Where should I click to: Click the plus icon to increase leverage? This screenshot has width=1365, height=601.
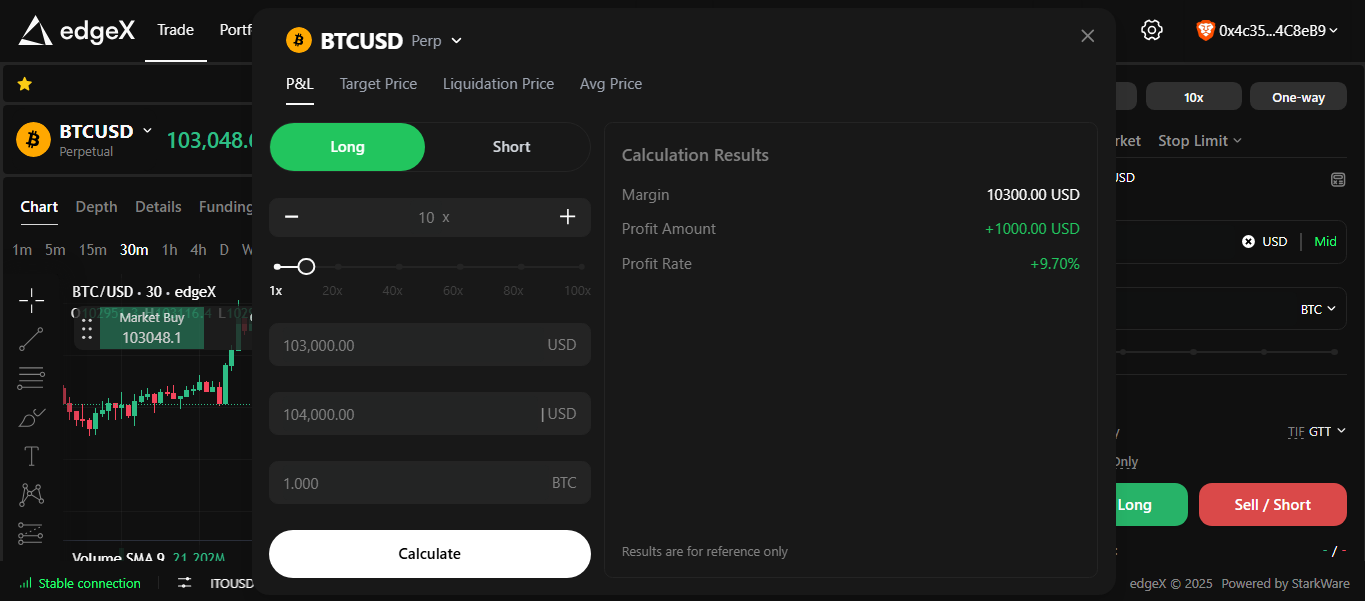coord(567,217)
